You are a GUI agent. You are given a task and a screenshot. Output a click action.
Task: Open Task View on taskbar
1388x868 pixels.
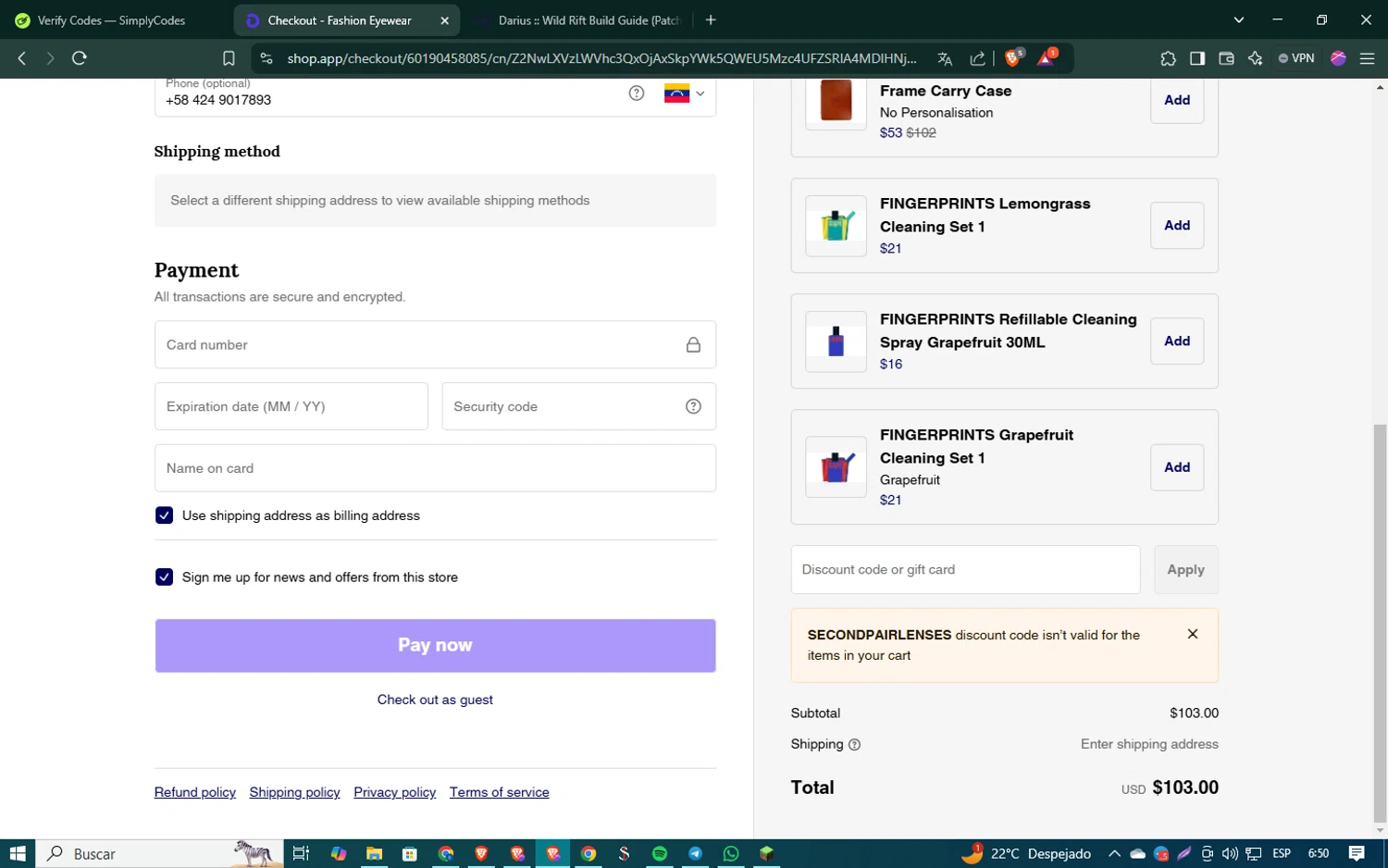[x=301, y=853]
